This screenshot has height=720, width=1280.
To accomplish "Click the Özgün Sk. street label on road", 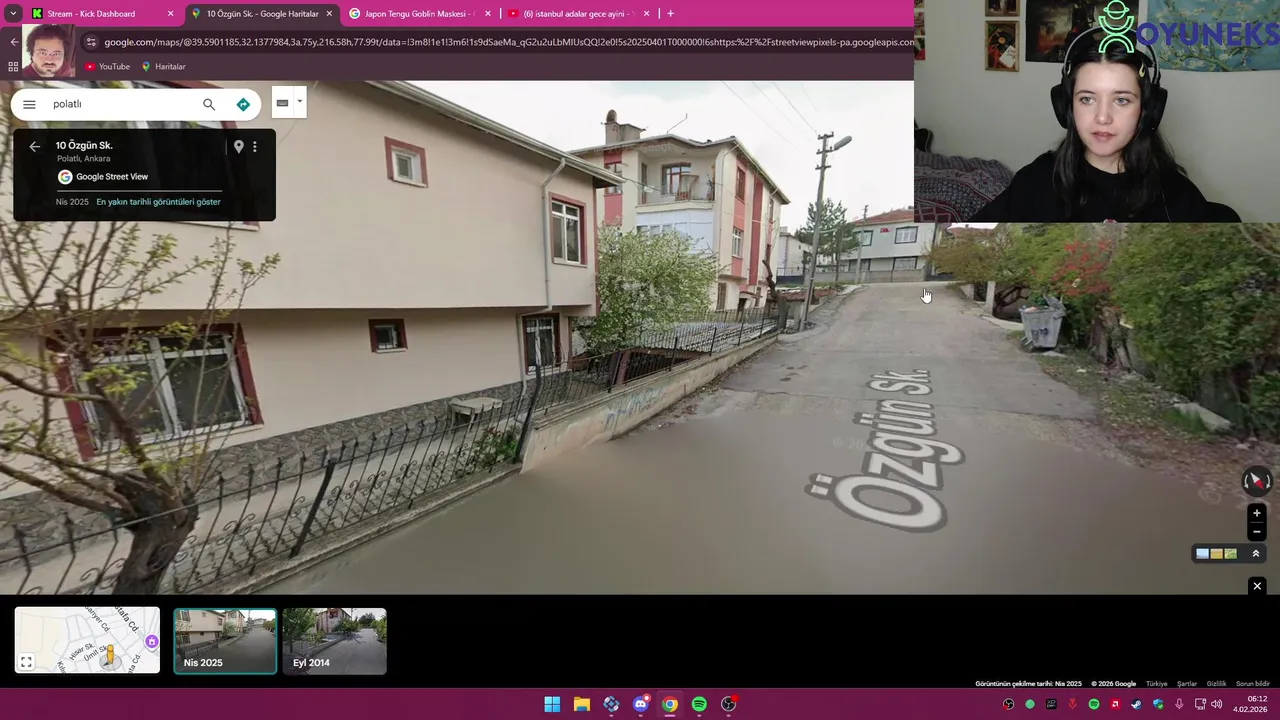I will (x=885, y=450).
